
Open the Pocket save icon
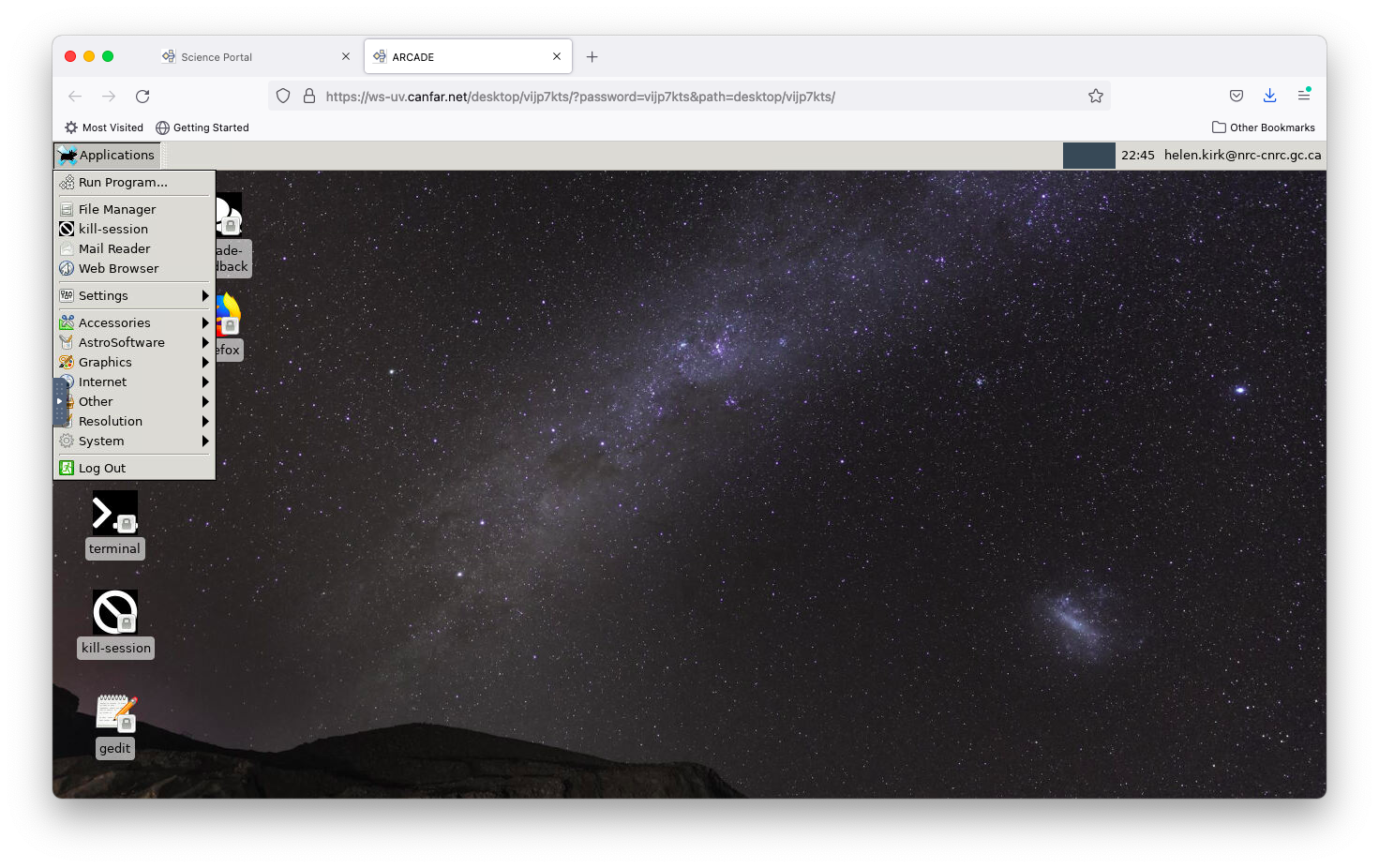1237,96
